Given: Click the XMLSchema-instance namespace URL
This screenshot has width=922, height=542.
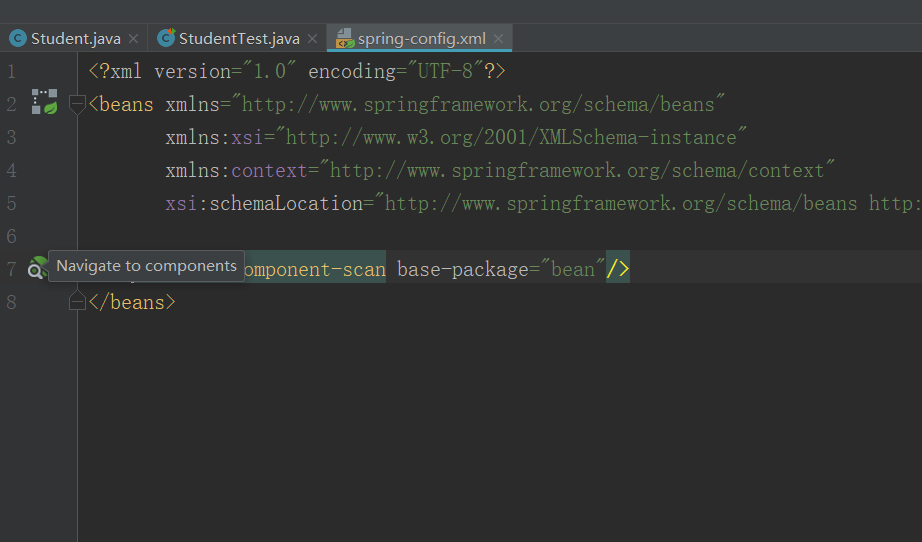Looking at the screenshot, I should pos(511,137).
